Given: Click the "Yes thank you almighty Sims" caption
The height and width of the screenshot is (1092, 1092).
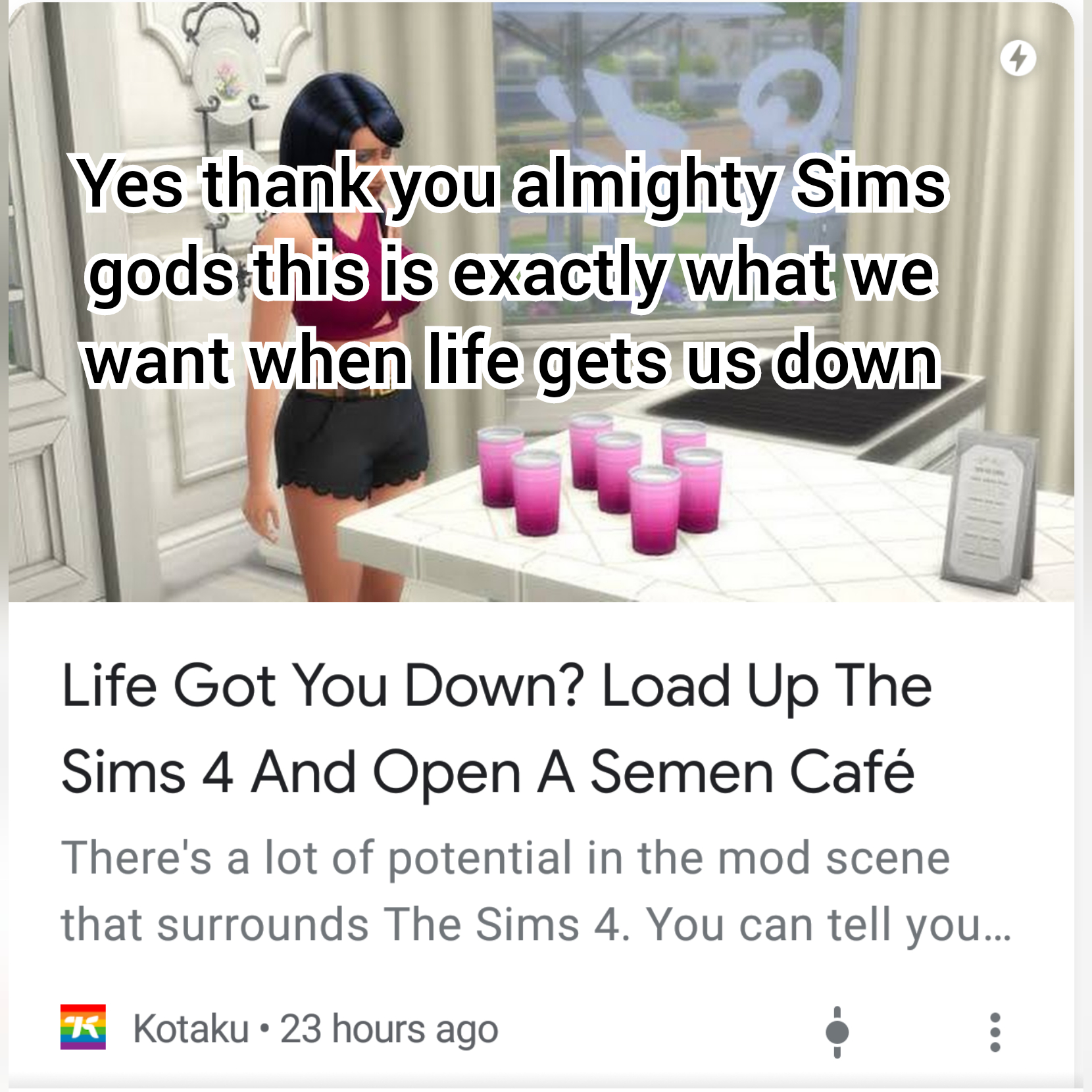Looking at the screenshot, I should coord(511,185).
